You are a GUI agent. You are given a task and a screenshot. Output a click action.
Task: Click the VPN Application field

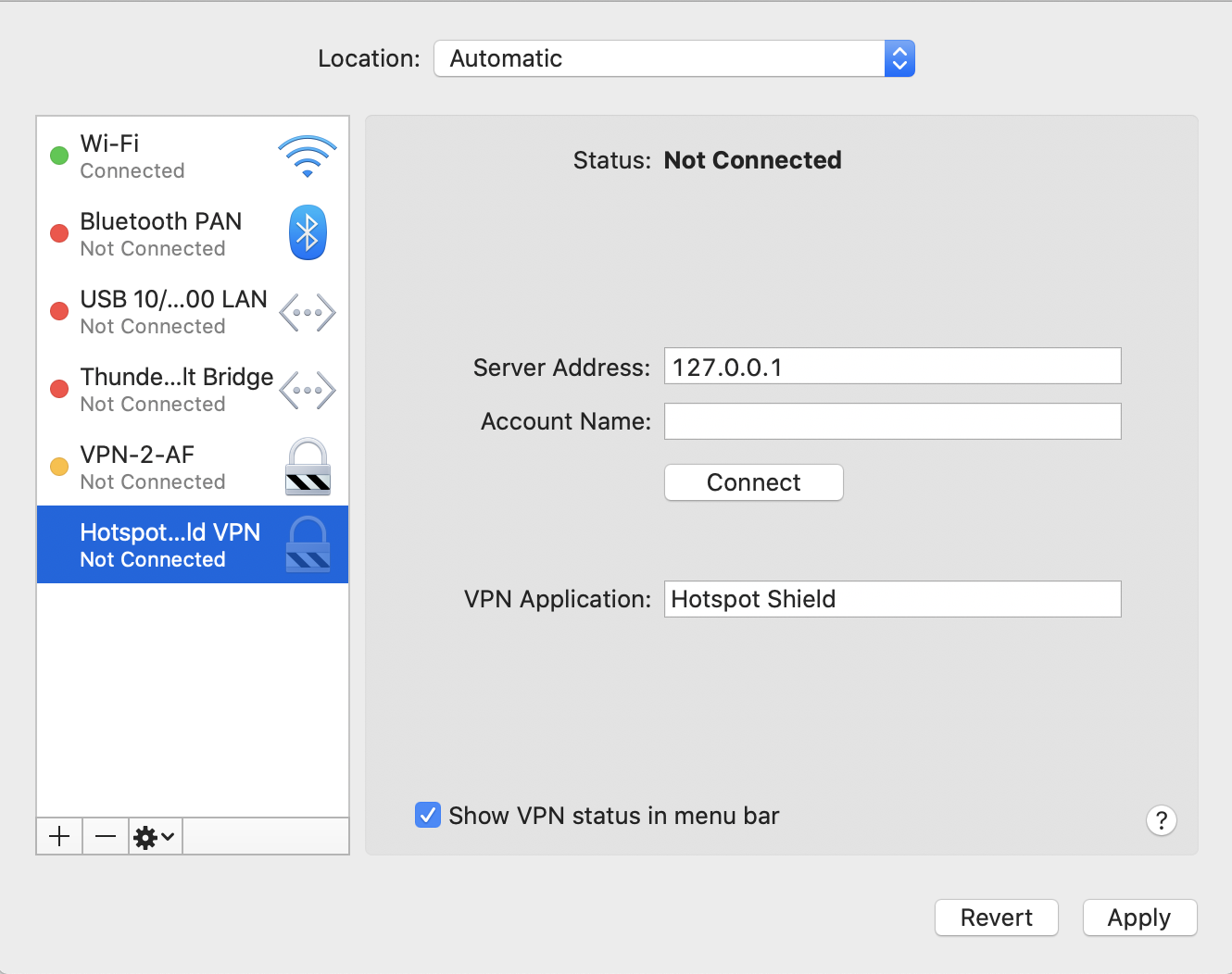[x=893, y=599]
